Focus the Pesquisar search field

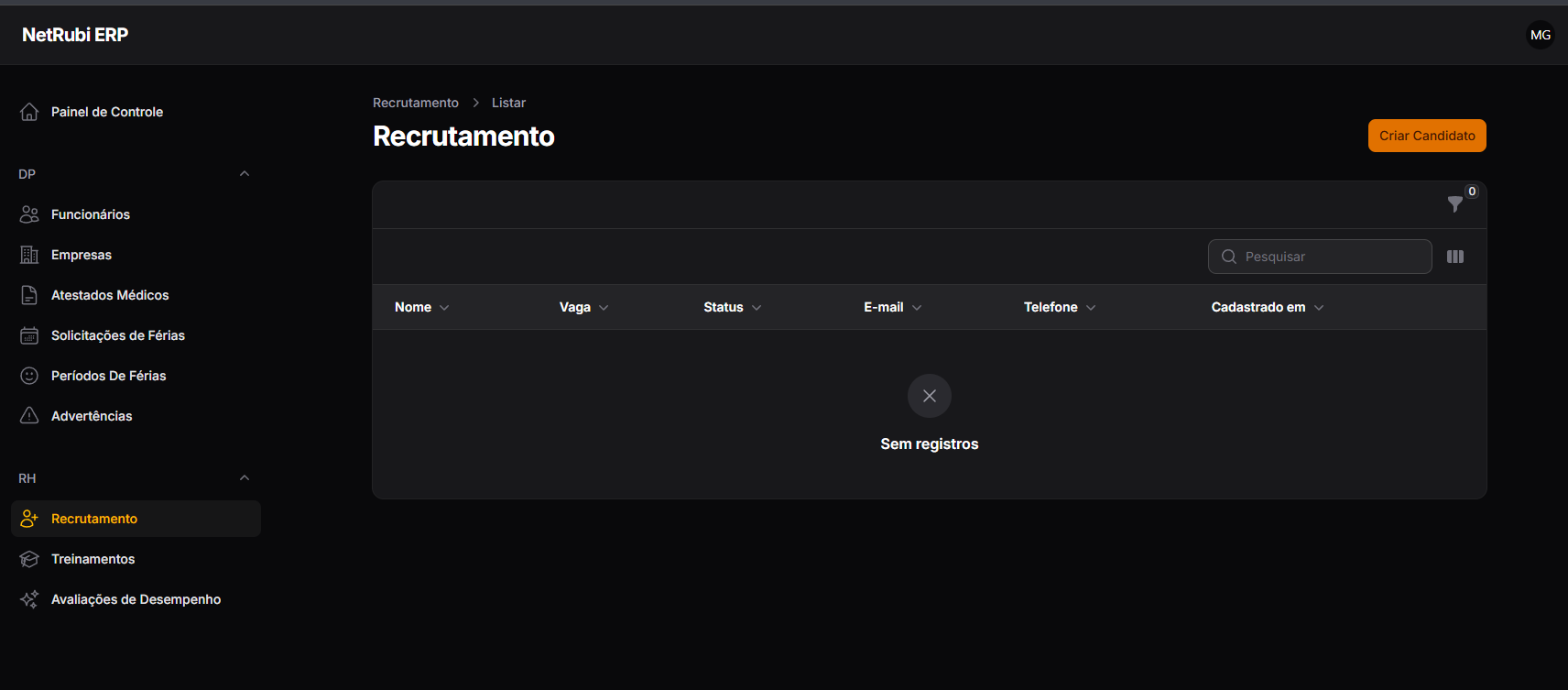click(x=1320, y=257)
